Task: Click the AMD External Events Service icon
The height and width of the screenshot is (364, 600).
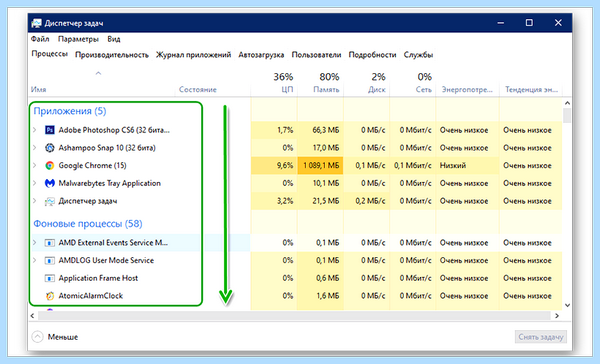Action: (x=50, y=243)
